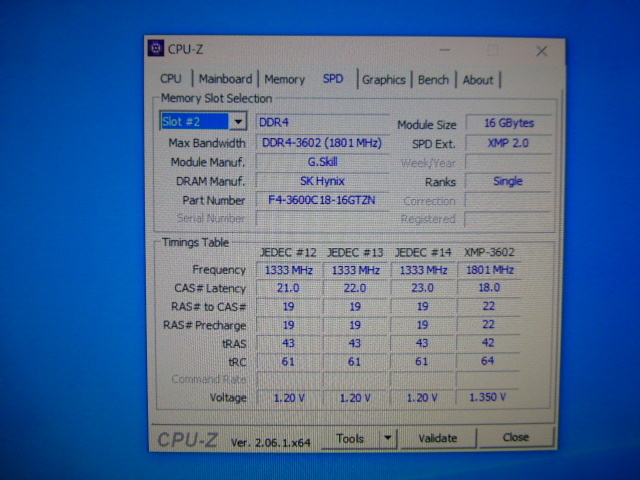Click the CAS# Latency 18.0 XMP cell

489,288
